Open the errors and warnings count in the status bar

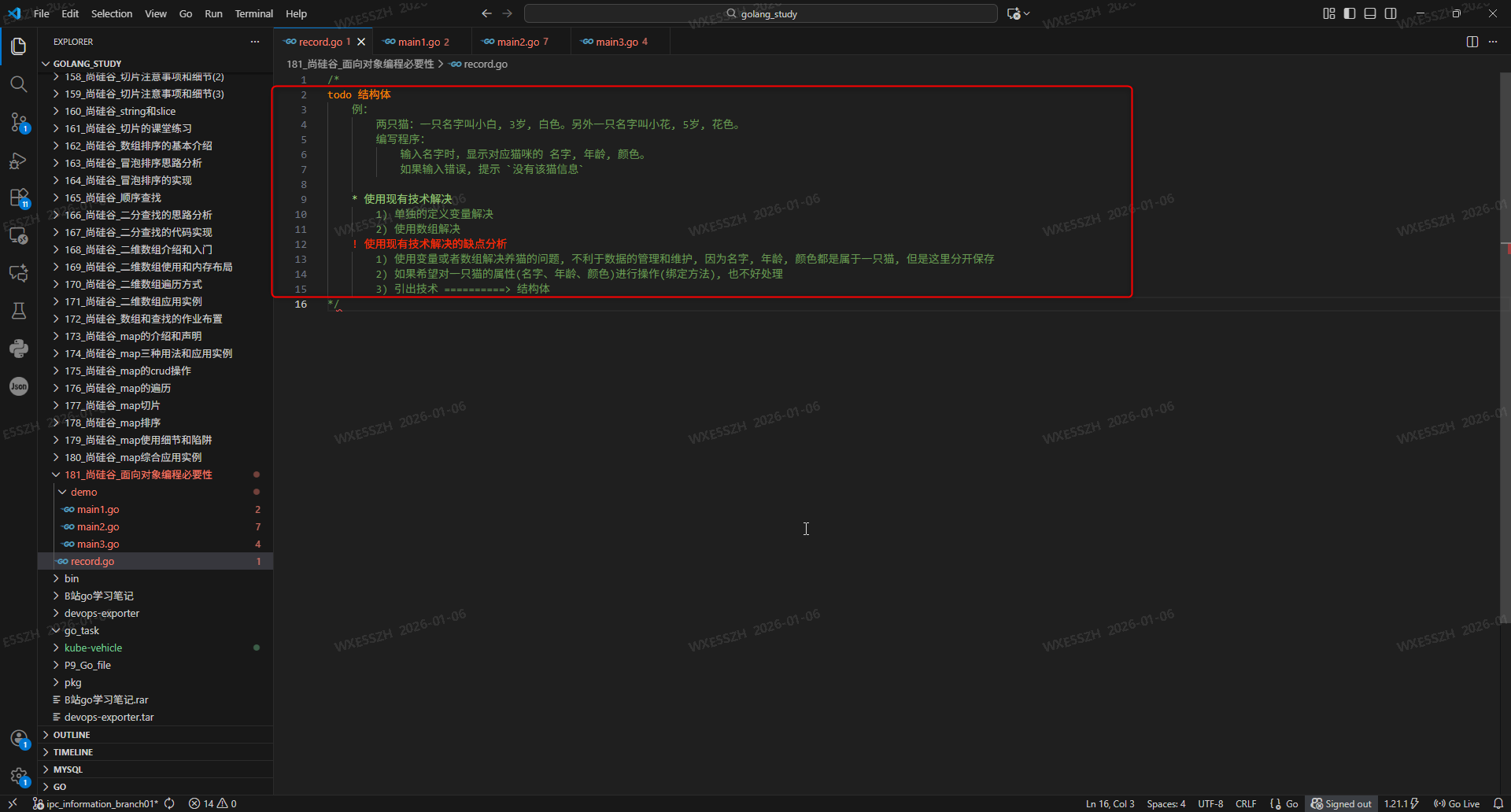point(212,803)
